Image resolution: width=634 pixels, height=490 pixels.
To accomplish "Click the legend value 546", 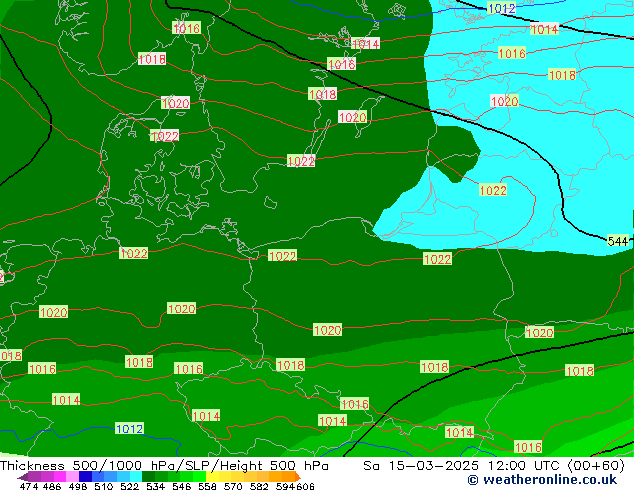I will (181, 486).
